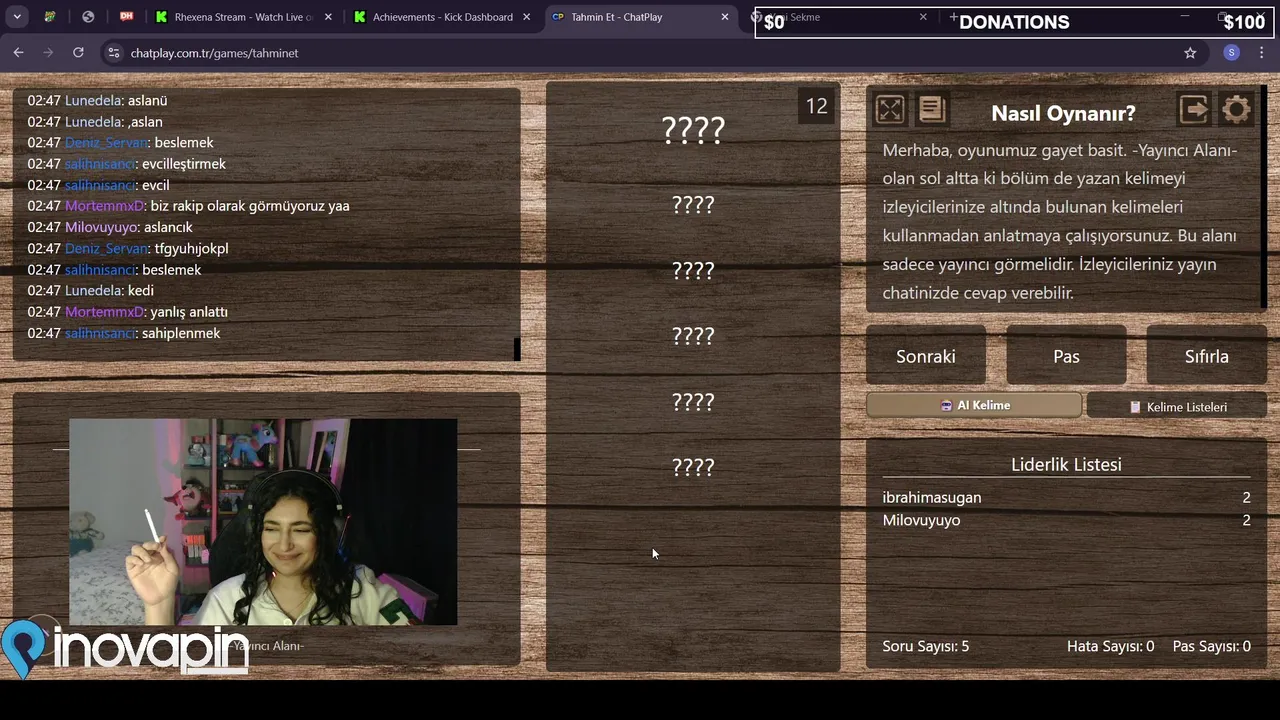Click the Nasıl Oynanır? heading
This screenshot has height=720, width=1280.
point(1063,113)
